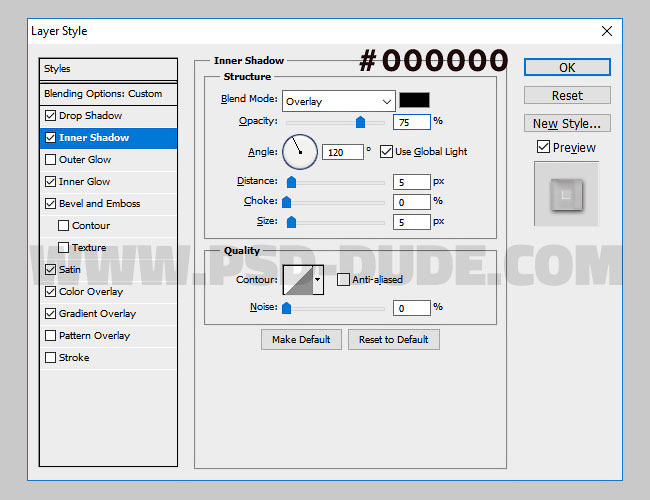Screen dimensions: 650x500
Task: Select the Bevel and Emboss label
Action: tap(99, 204)
